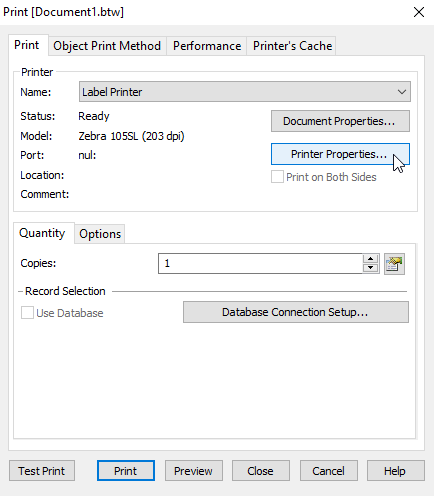Decrease copies with the down arrow
This screenshot has height=496, width=434.
point(370,268)
